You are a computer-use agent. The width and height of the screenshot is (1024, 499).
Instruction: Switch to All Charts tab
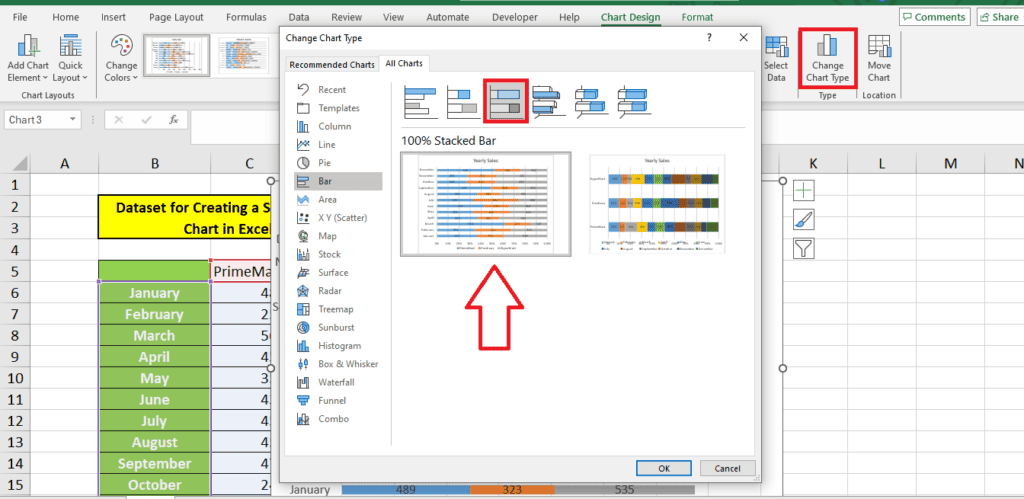point(404,63)
